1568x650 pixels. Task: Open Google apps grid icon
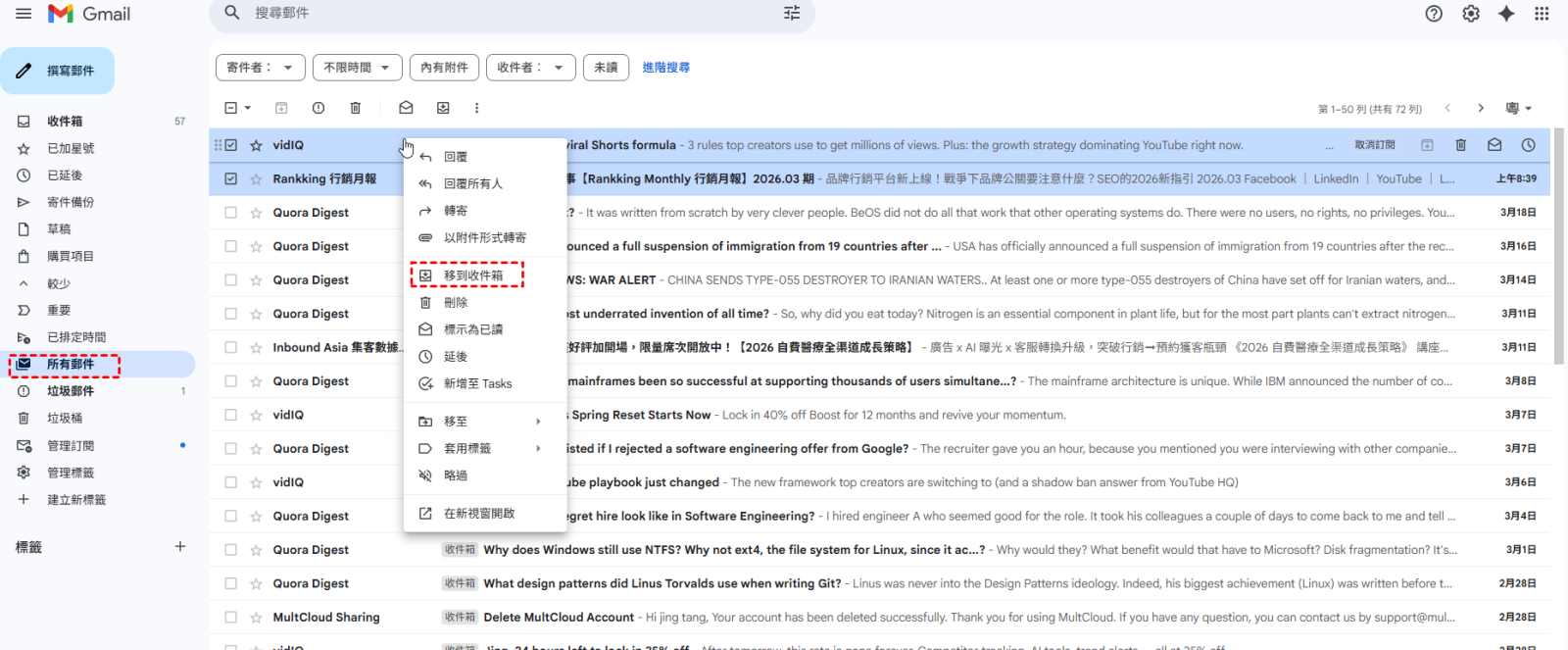(1542, 14)
